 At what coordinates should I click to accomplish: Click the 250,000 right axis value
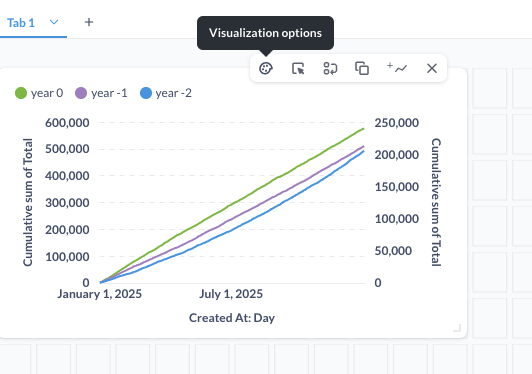click(397, 123)
